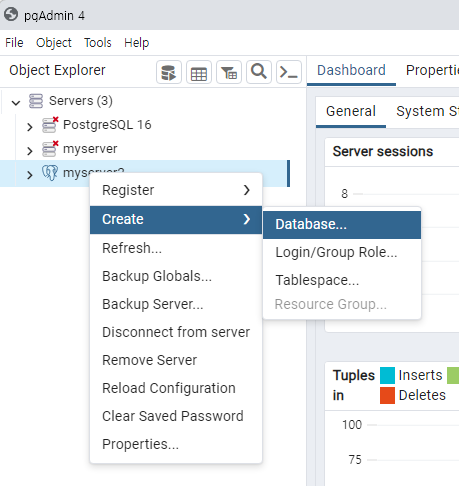Screen dimensions: 459x486
Task: Open the Object menu
Action: pyautogui.click(x=54, y=43)
